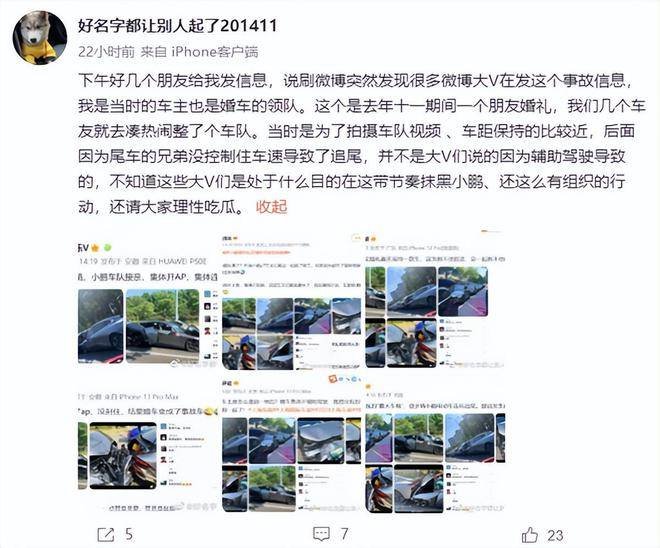Viewport: 660px width, 548px height.
Task: Open the bottom-middle screenshot thumbnail
Action: [x=291, y=444]
